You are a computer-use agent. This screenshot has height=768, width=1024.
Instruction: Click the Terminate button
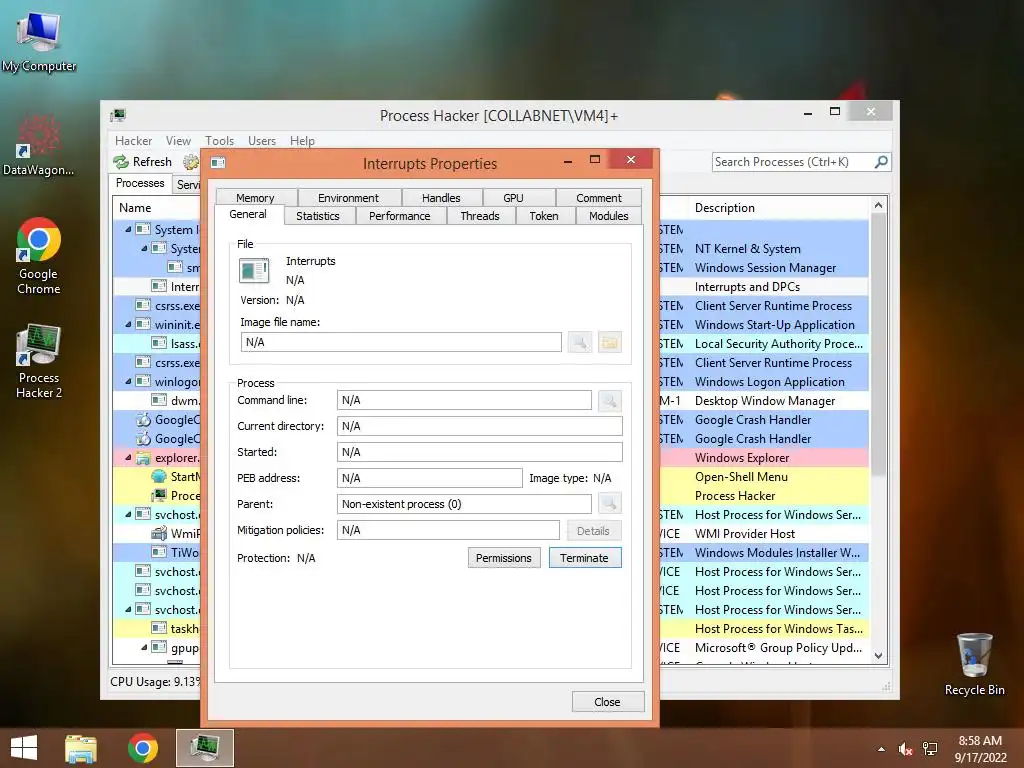584,558
